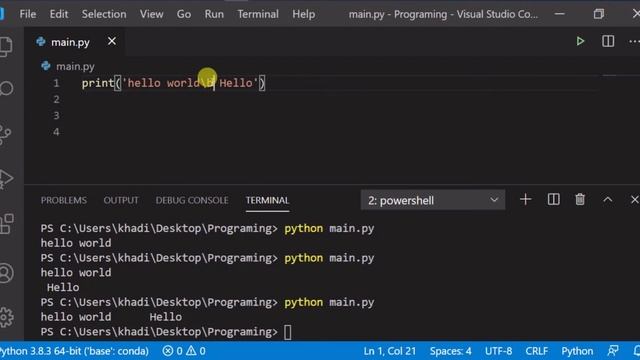
Task: Open Run and Debug view
Action: tap(6, 179)
